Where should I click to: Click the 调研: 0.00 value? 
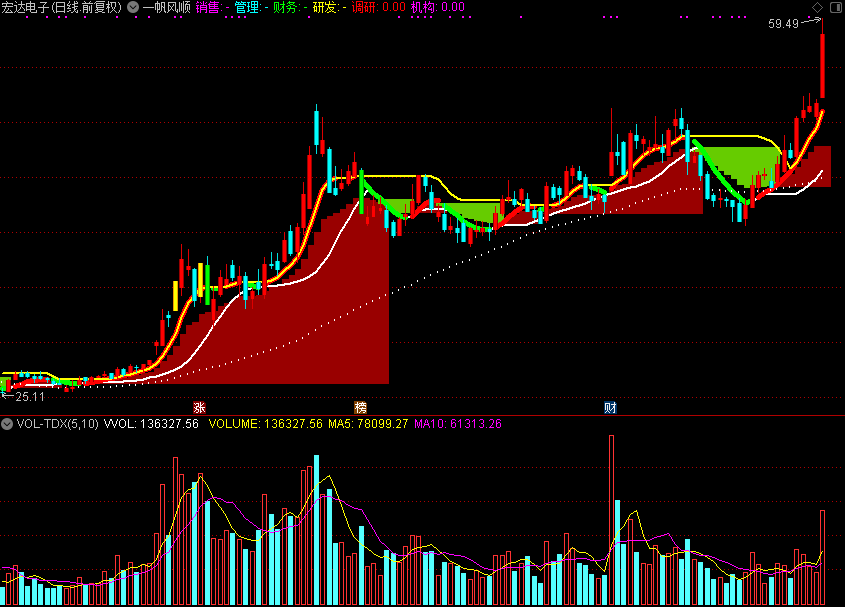click(378, 8)
